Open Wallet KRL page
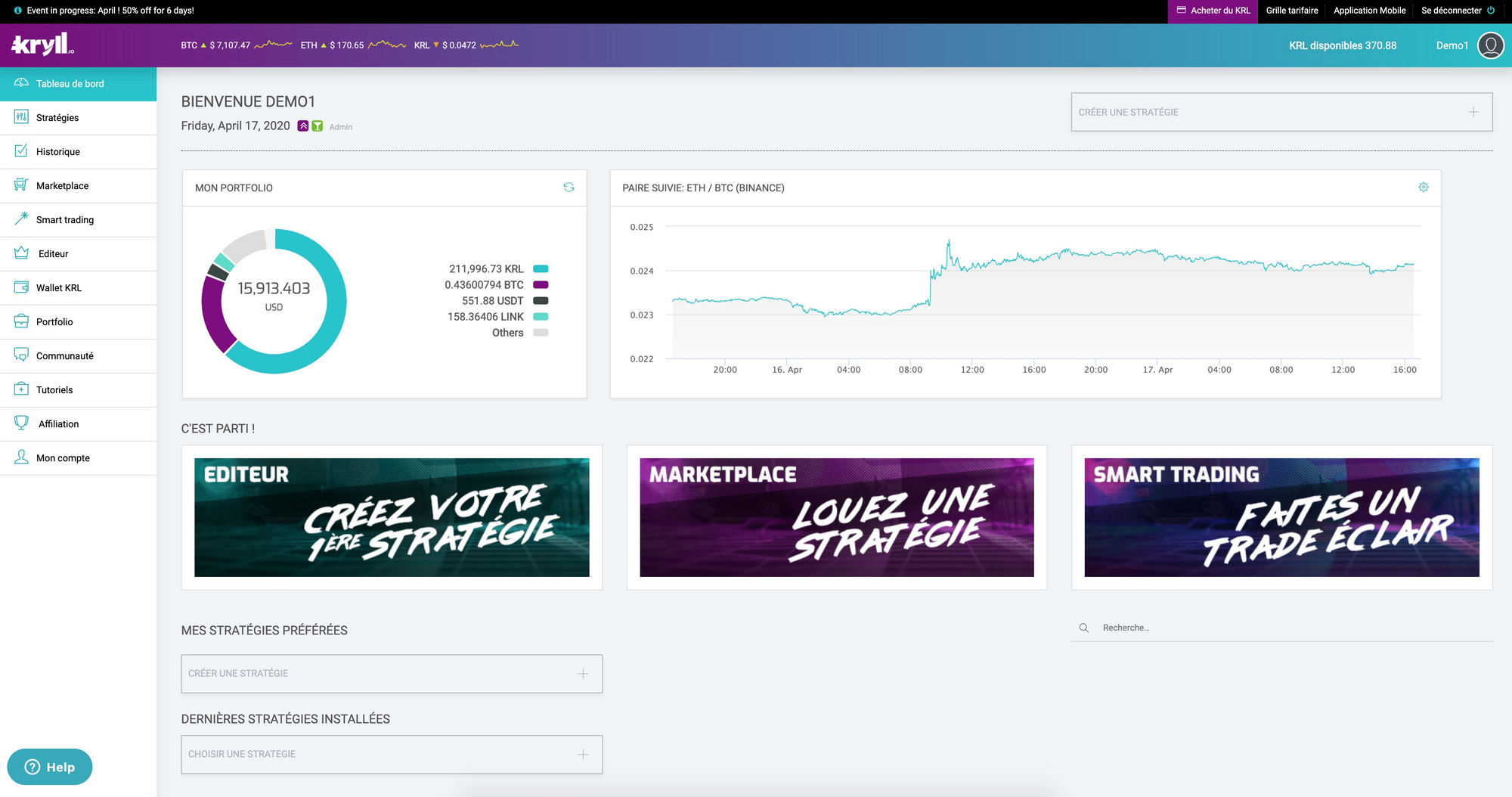This screenshot has width=1512, height=797. [79, 288]
